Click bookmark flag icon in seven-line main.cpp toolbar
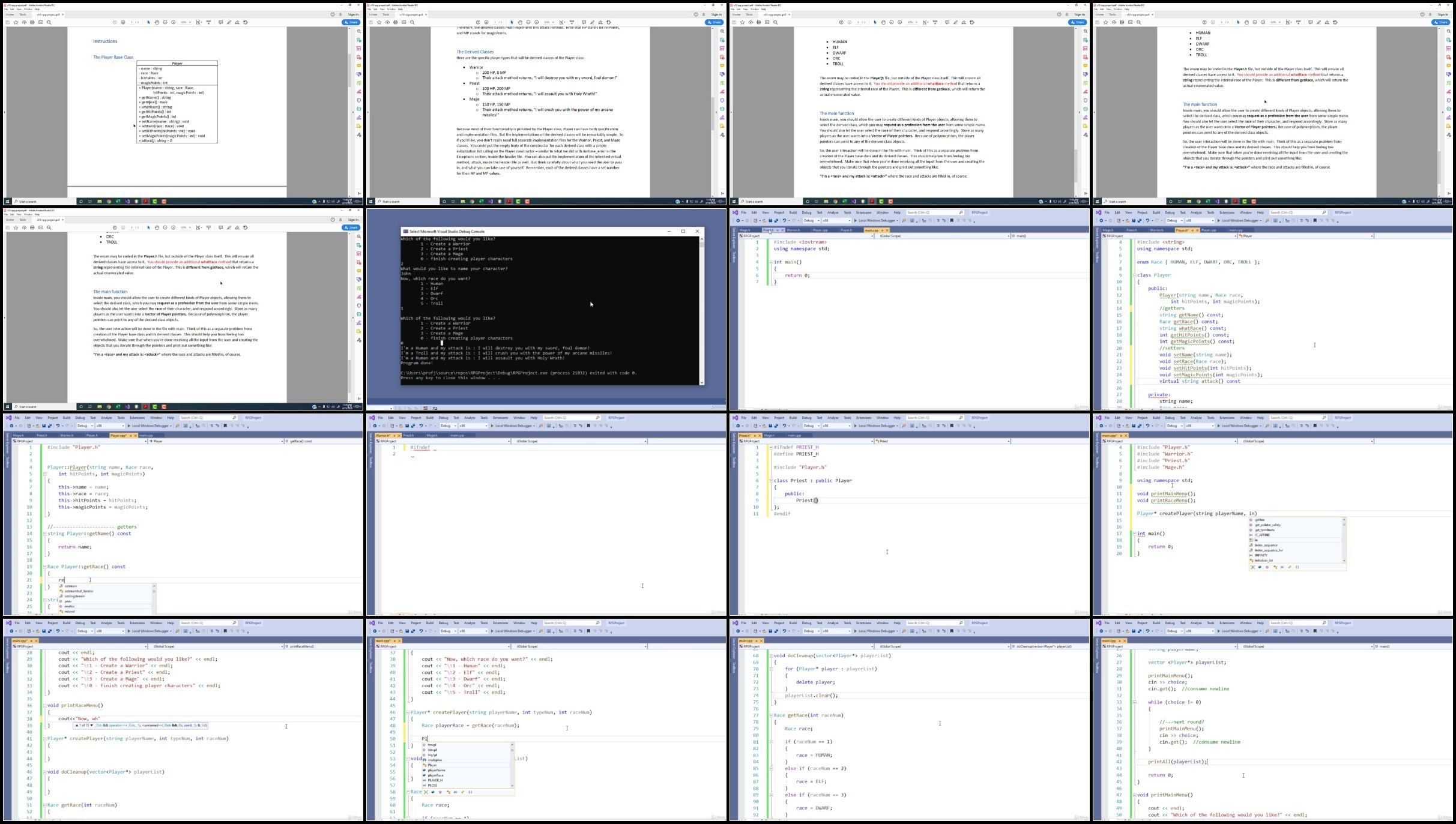Viewport: 1456px width, 824px height. point(952,220)
